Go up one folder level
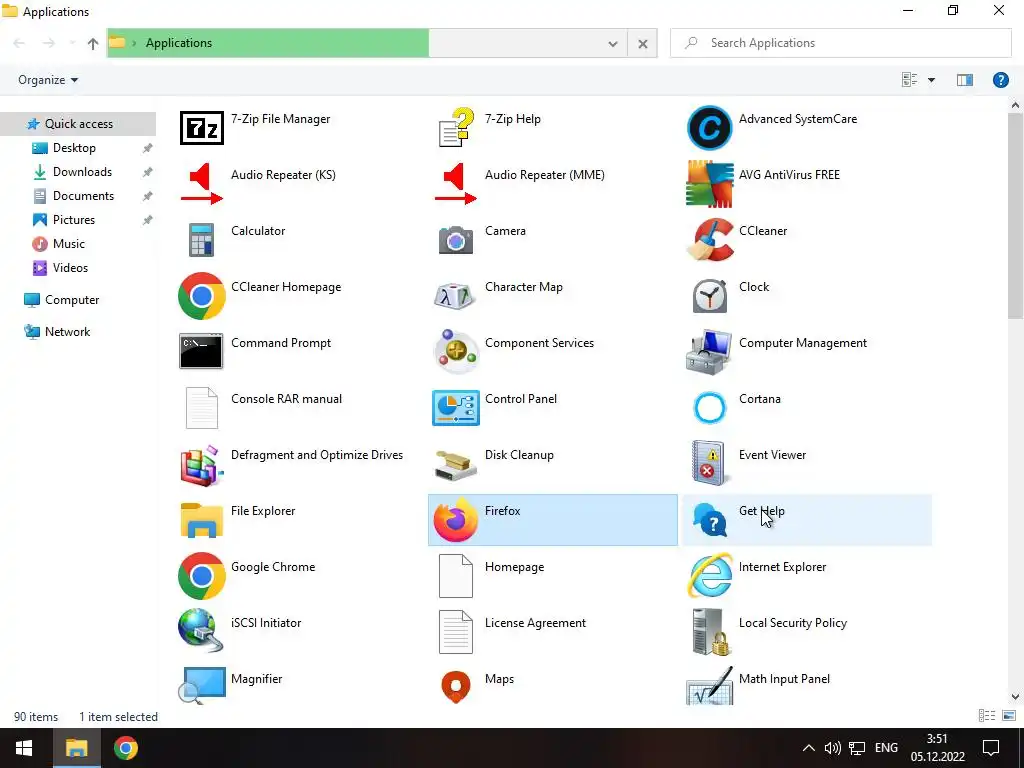1024x768 pixels. [93, 44]
